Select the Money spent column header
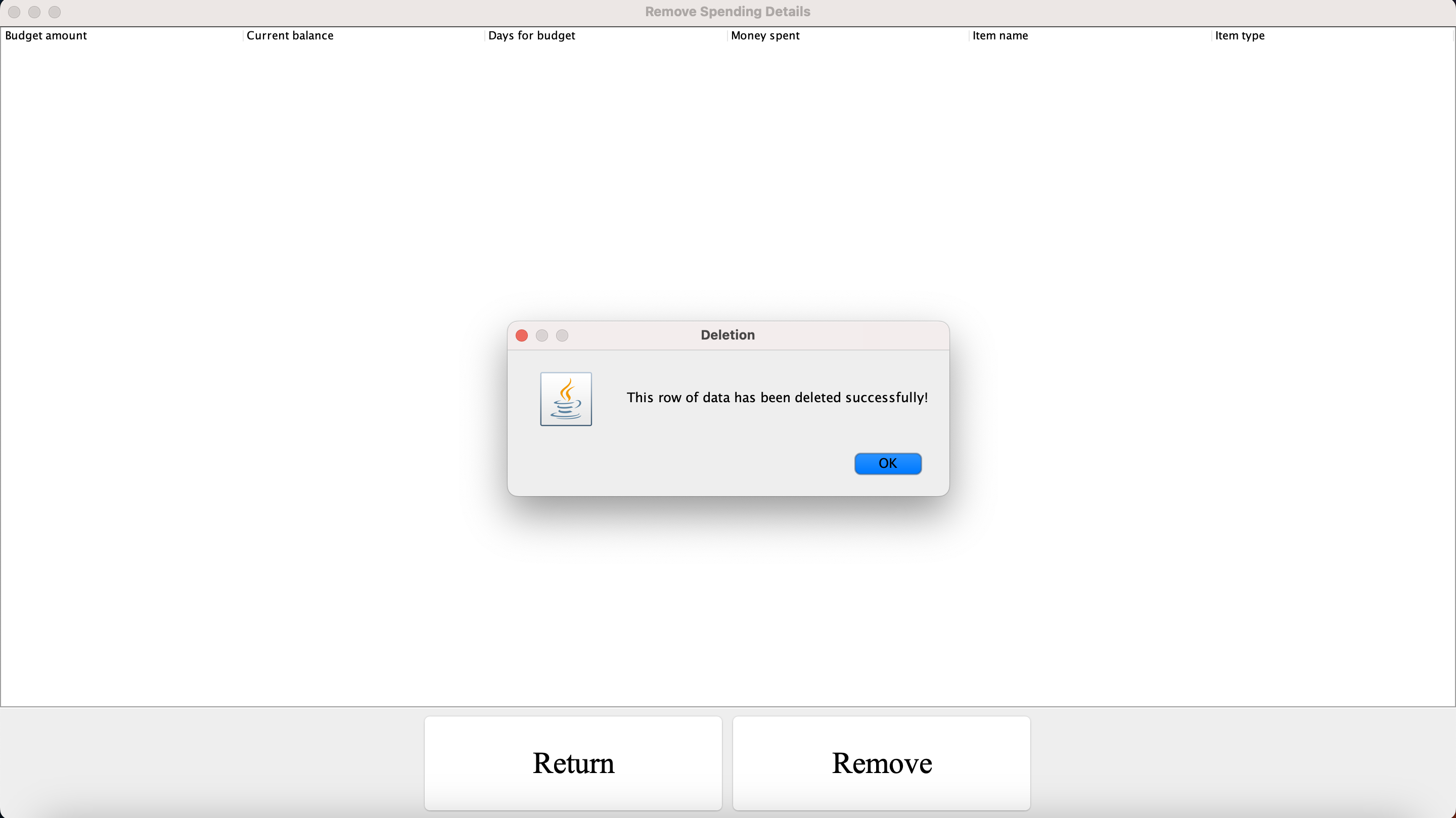The image size is (1456, 818). click(765, 35)
